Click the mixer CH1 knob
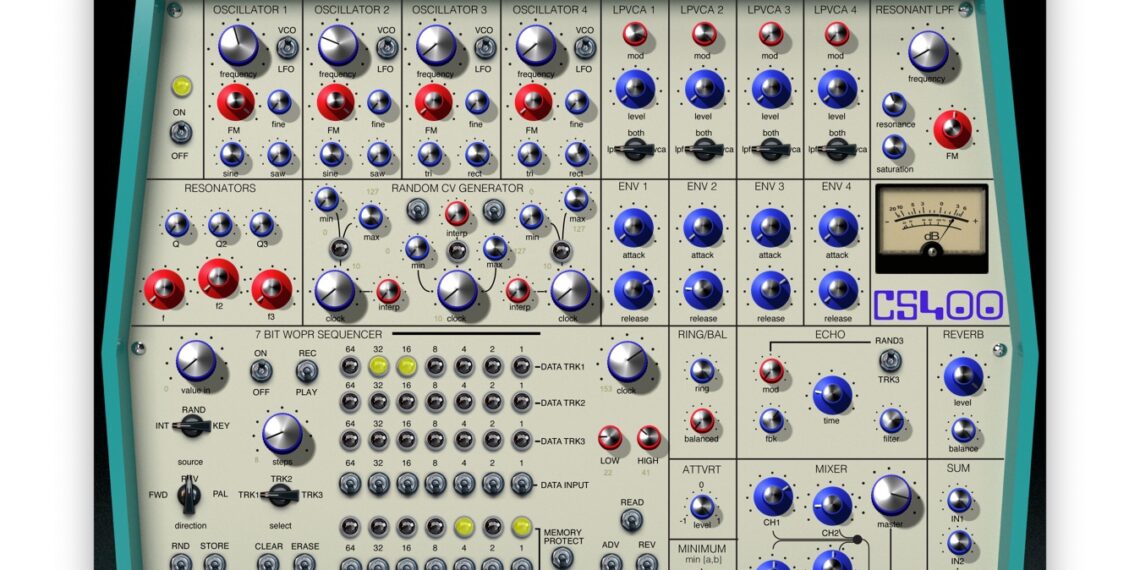The image size is (1140, 570). [x=773, y=497]
